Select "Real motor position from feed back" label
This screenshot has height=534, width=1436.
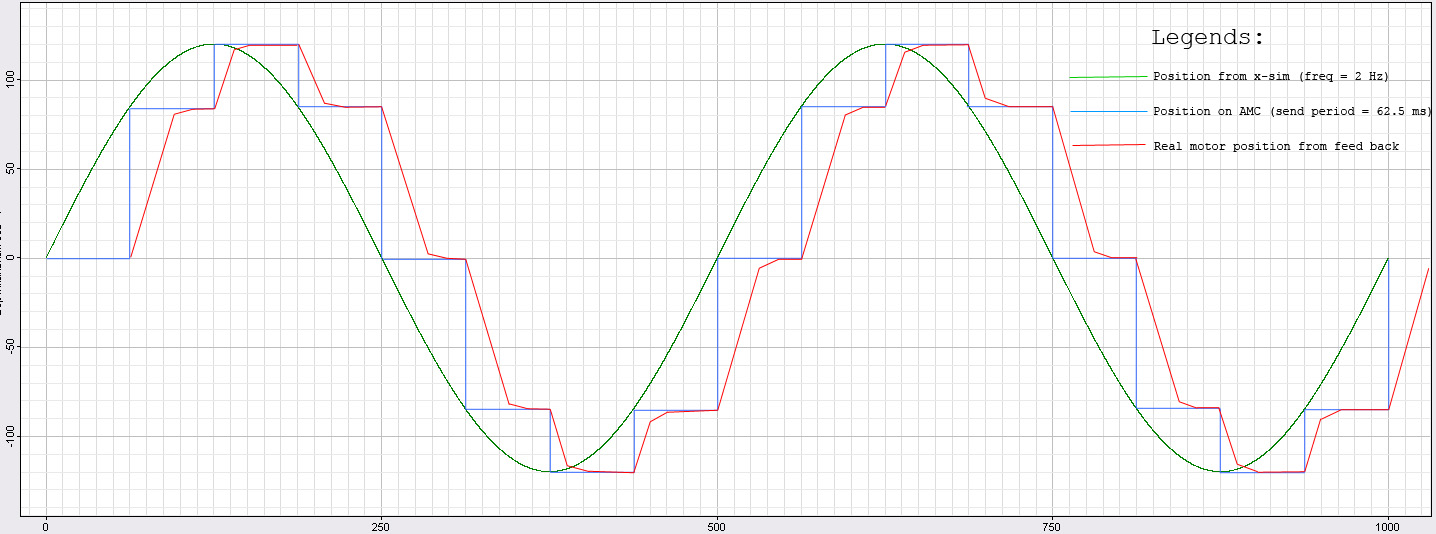point(1276,146)
